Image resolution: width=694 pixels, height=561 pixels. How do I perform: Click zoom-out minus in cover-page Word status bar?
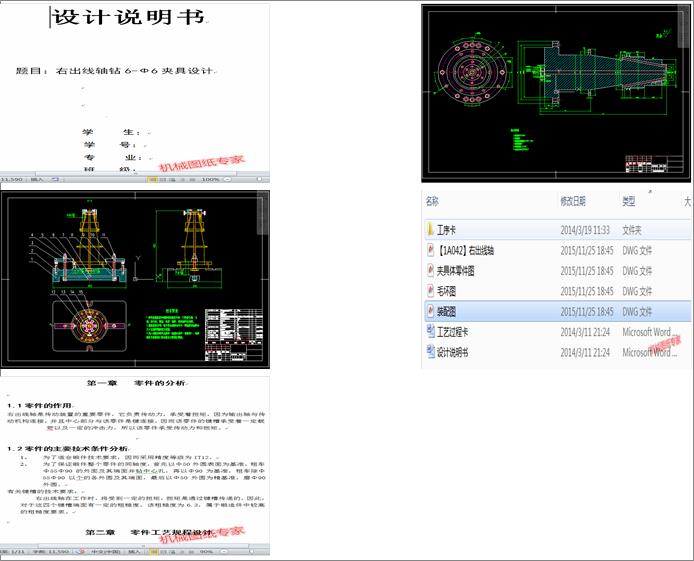[227, 179]
